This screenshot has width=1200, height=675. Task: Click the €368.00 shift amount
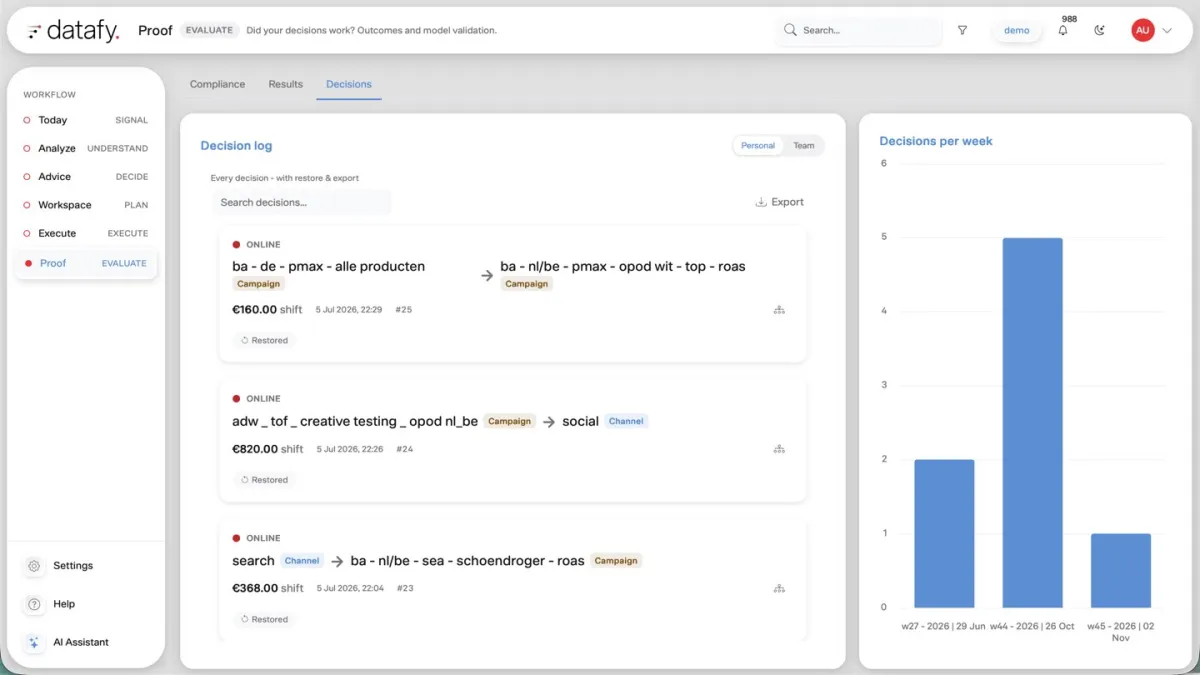tap(267, 588)
